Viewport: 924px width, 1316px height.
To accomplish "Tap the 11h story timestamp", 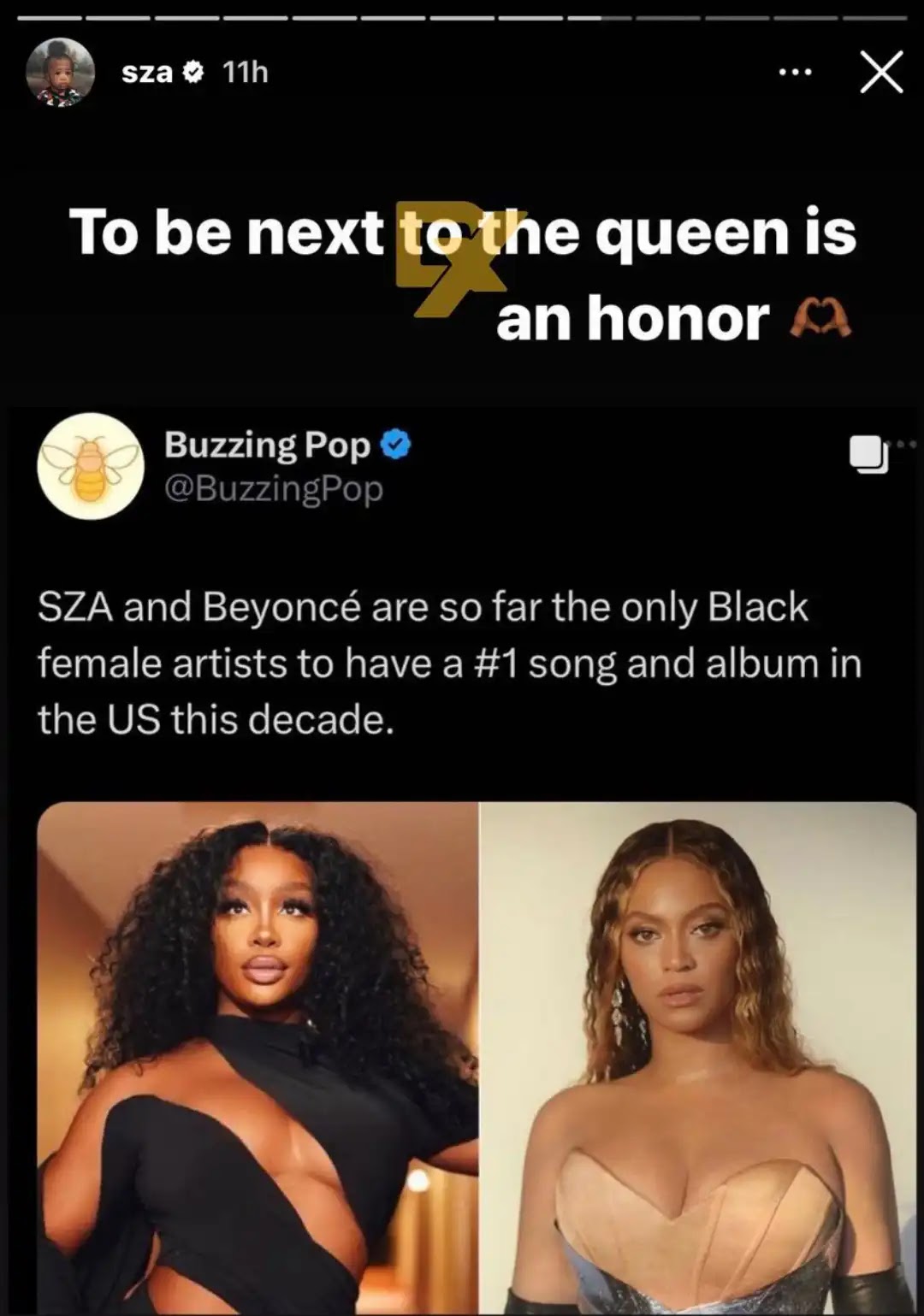I will 246,73.
